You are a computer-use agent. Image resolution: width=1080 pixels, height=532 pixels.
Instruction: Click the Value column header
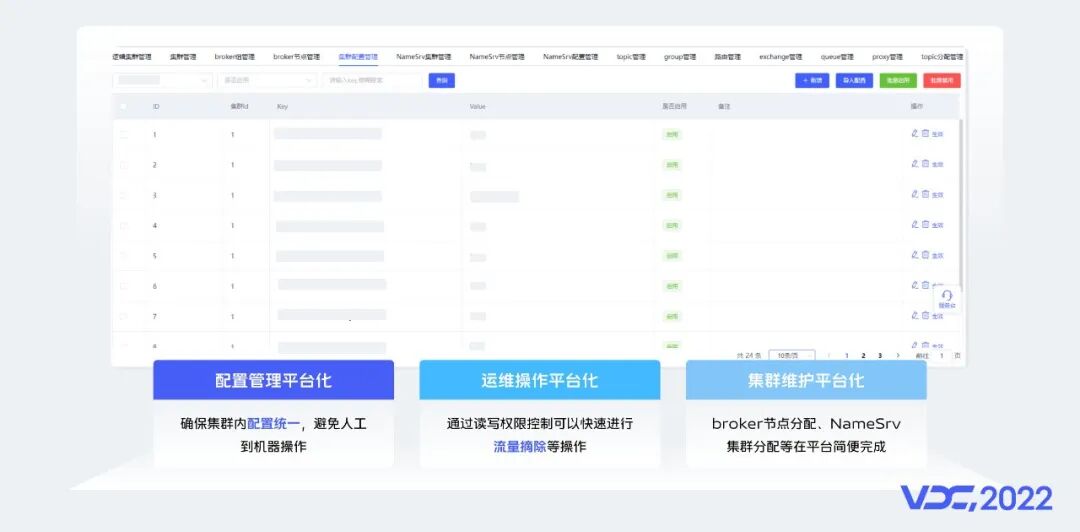click(478, 107)
